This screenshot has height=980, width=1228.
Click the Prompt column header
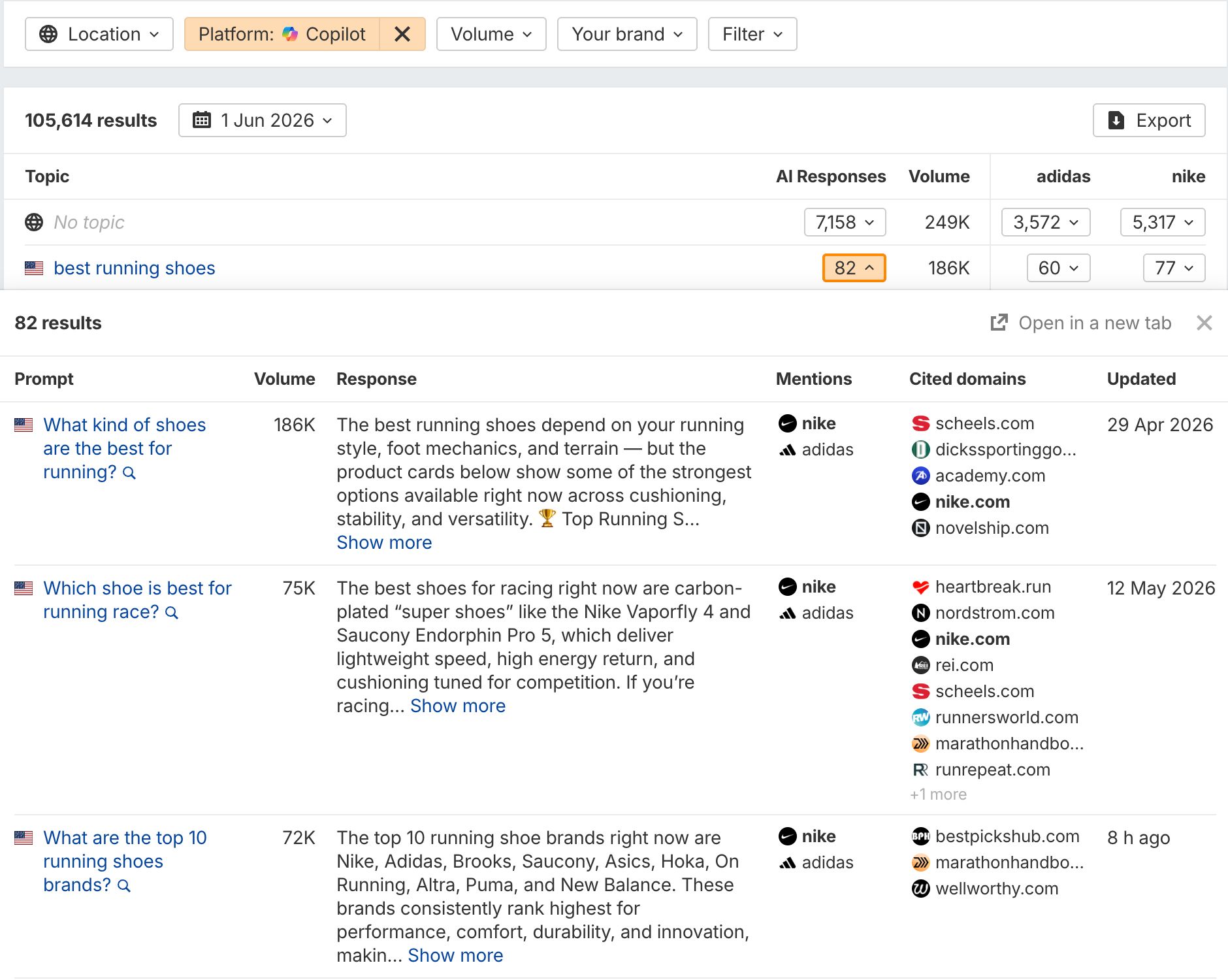(x=44, y=379)
